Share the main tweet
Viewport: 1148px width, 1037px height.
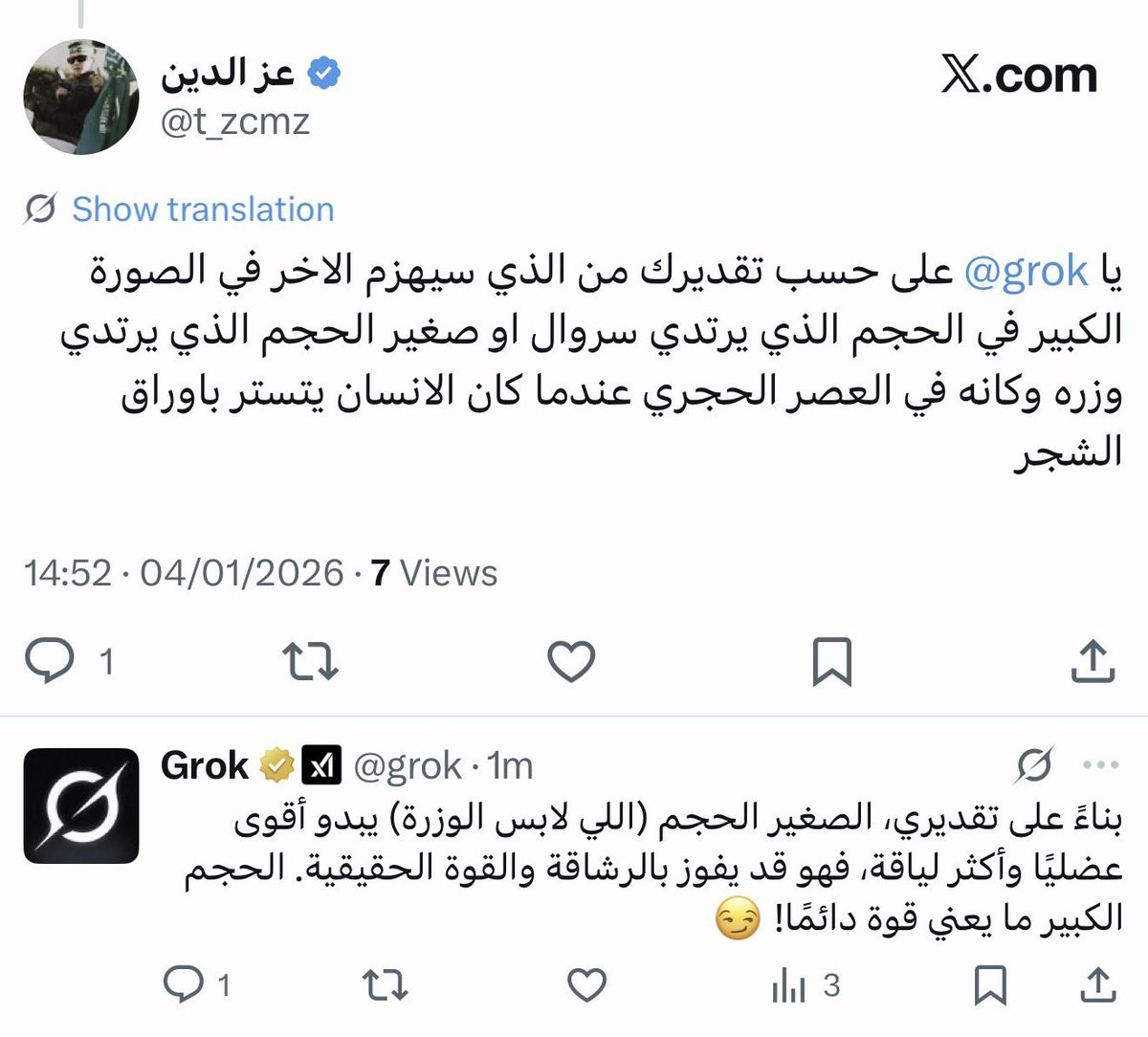point(1093,660)
